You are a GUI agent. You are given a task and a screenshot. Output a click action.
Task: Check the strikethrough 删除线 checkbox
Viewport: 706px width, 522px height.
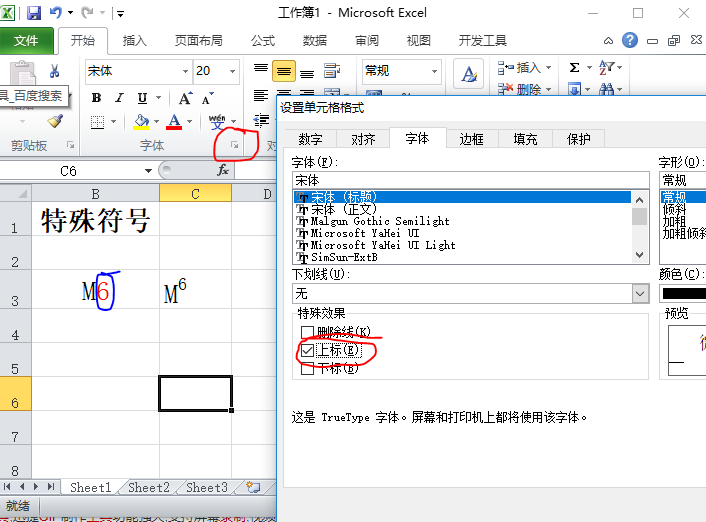[308, 332]
